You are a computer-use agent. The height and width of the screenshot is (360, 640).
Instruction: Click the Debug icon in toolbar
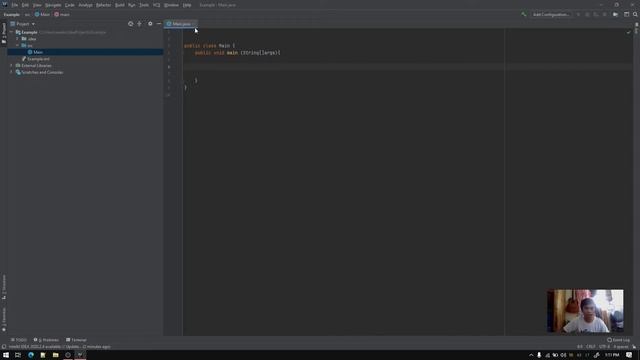587,15
